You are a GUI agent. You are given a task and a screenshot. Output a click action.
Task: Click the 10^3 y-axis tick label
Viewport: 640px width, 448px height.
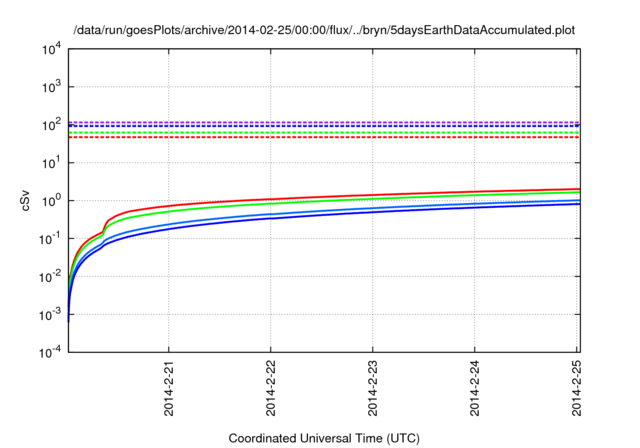click(x=51, y=87)
